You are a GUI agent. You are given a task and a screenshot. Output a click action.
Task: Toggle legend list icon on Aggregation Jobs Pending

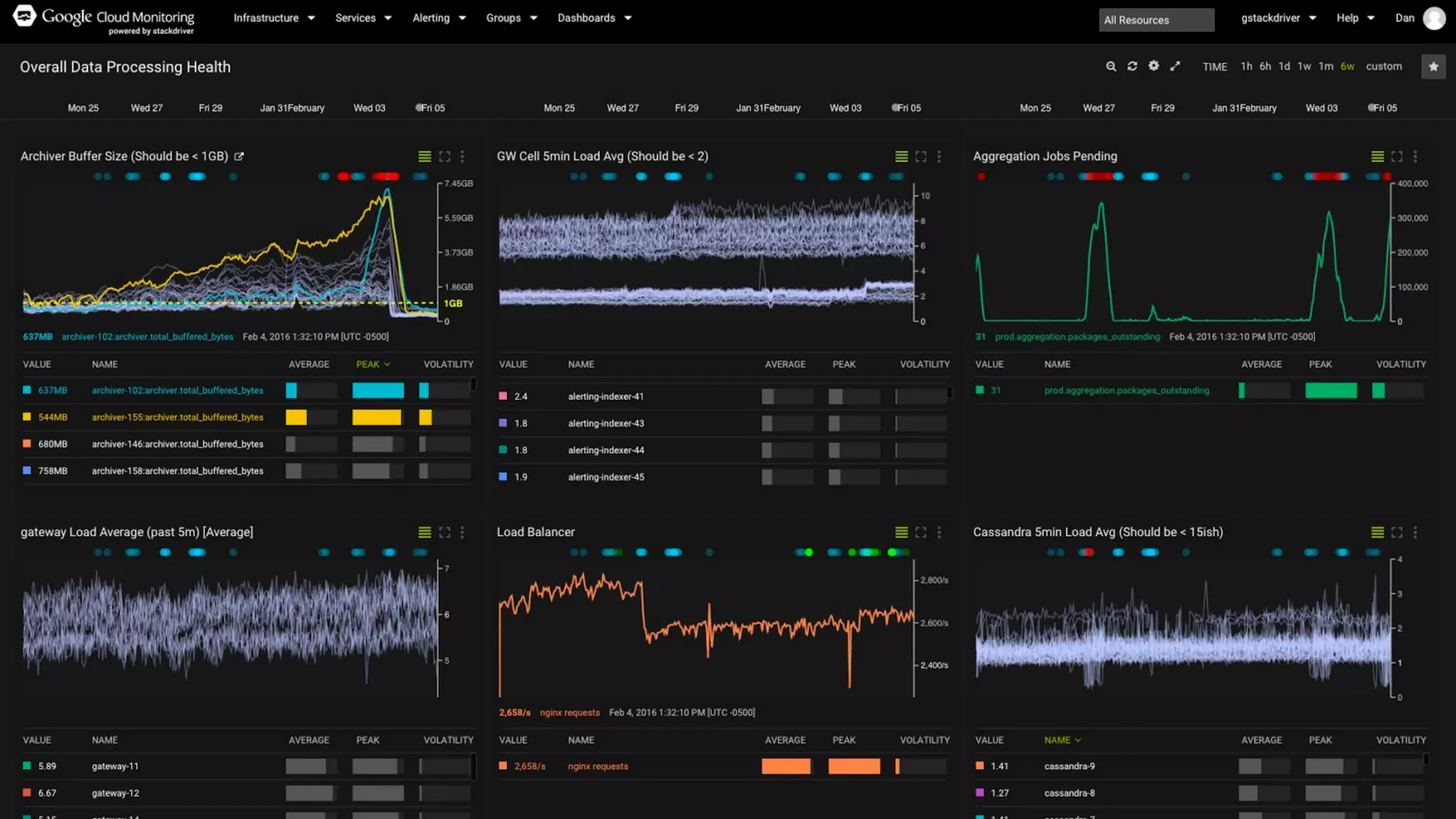1377,156
